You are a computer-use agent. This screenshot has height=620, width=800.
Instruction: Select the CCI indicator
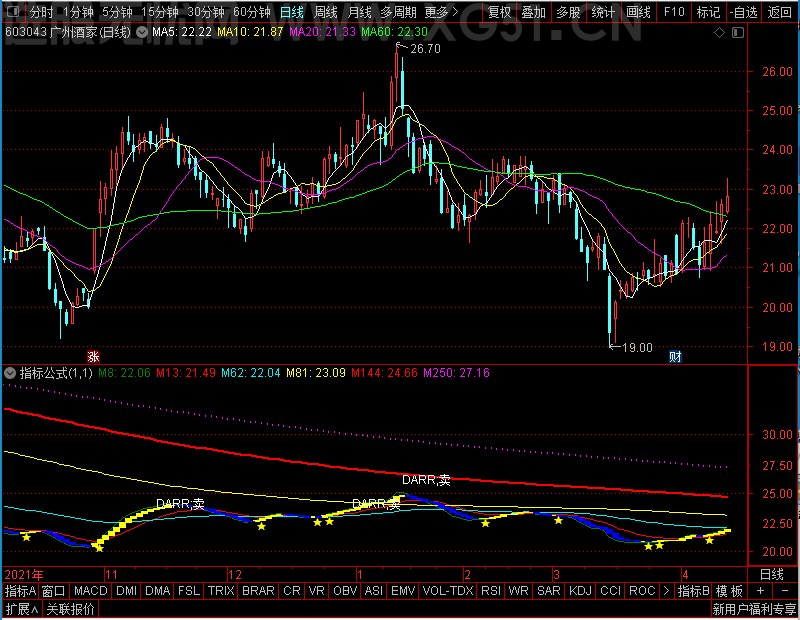(x=611, y=591)
